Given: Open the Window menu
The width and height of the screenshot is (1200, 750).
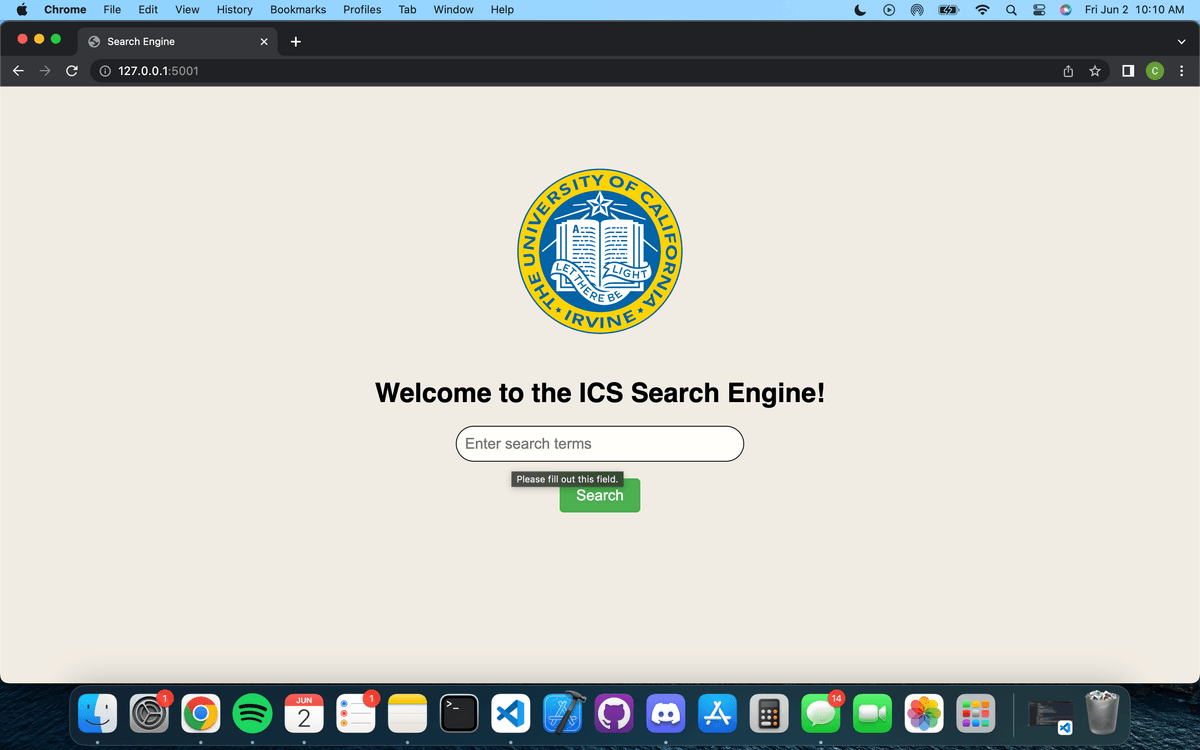Looking at the screenshot, I should (454, 10).
